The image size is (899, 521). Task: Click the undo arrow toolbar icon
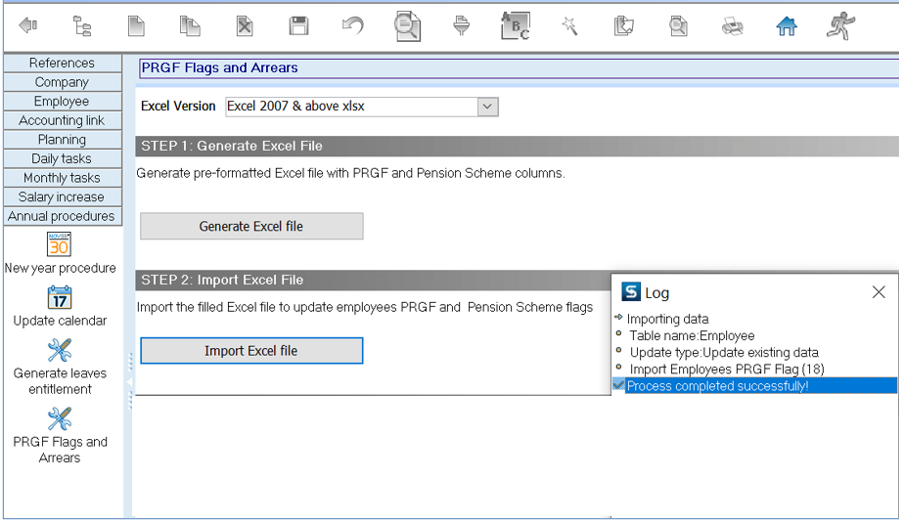[352, 27]
